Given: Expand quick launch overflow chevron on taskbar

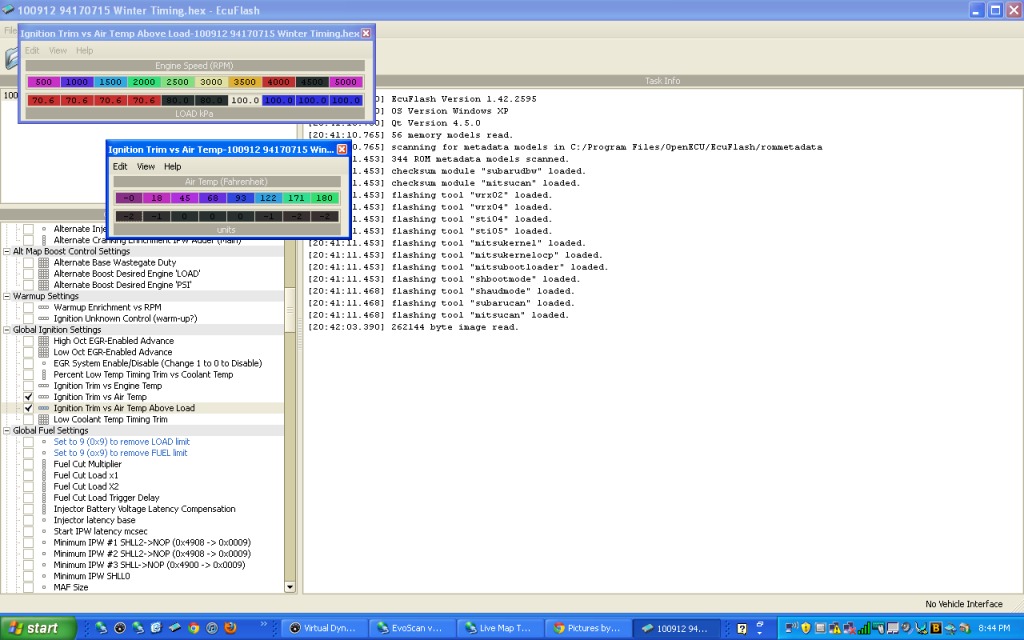Looking at the screenshot, I should 264,624.
